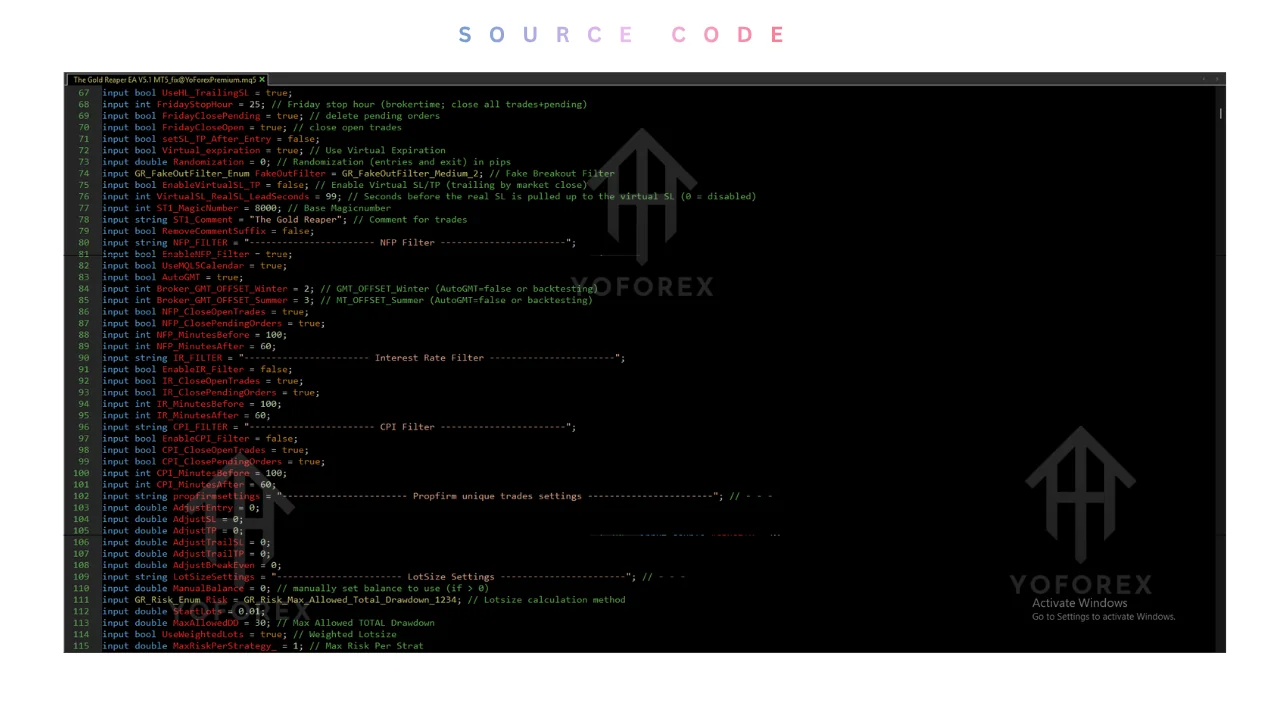Click the LotSizeSettings string line 109
The width and height of the screenshot is (1280, 720).
(x=394, y=577)
